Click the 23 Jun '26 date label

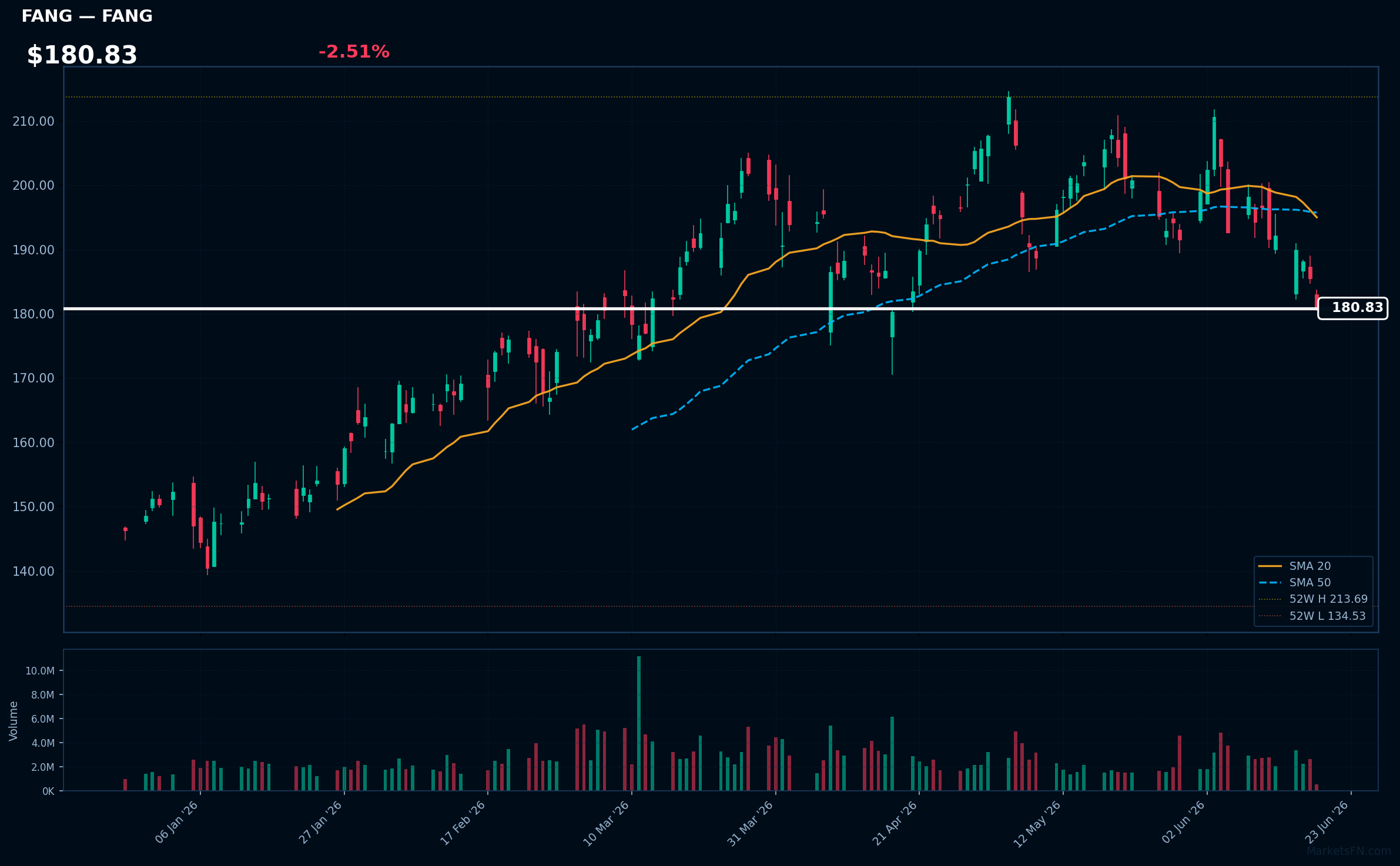click(x=1327, y=823)
